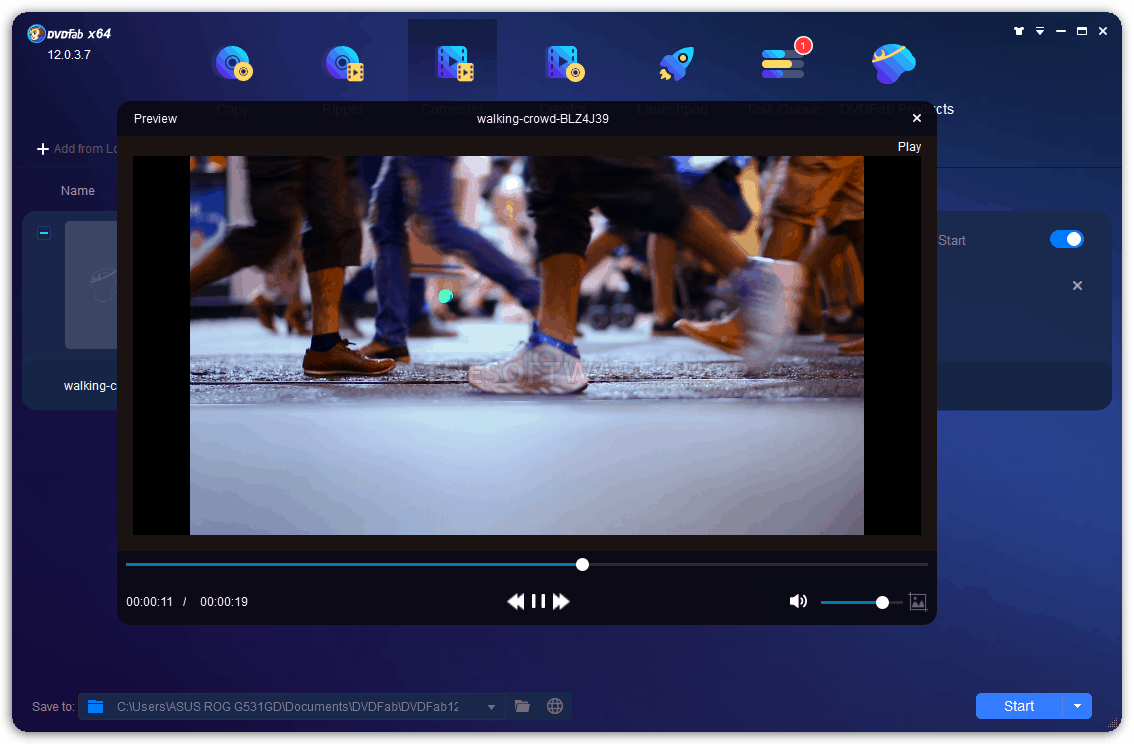This screenshot has width=1134, height=744.
Task: Click the Name column header
Action: pos(77,191)
